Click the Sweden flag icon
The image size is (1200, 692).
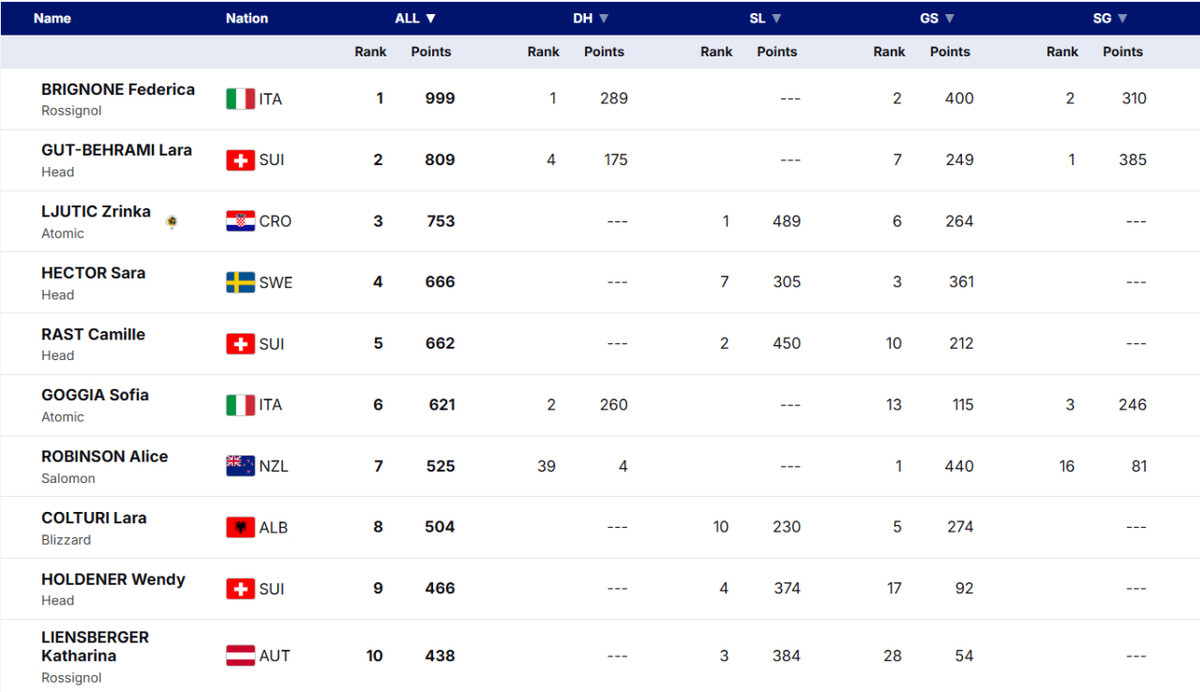click(x=240, y=282)
